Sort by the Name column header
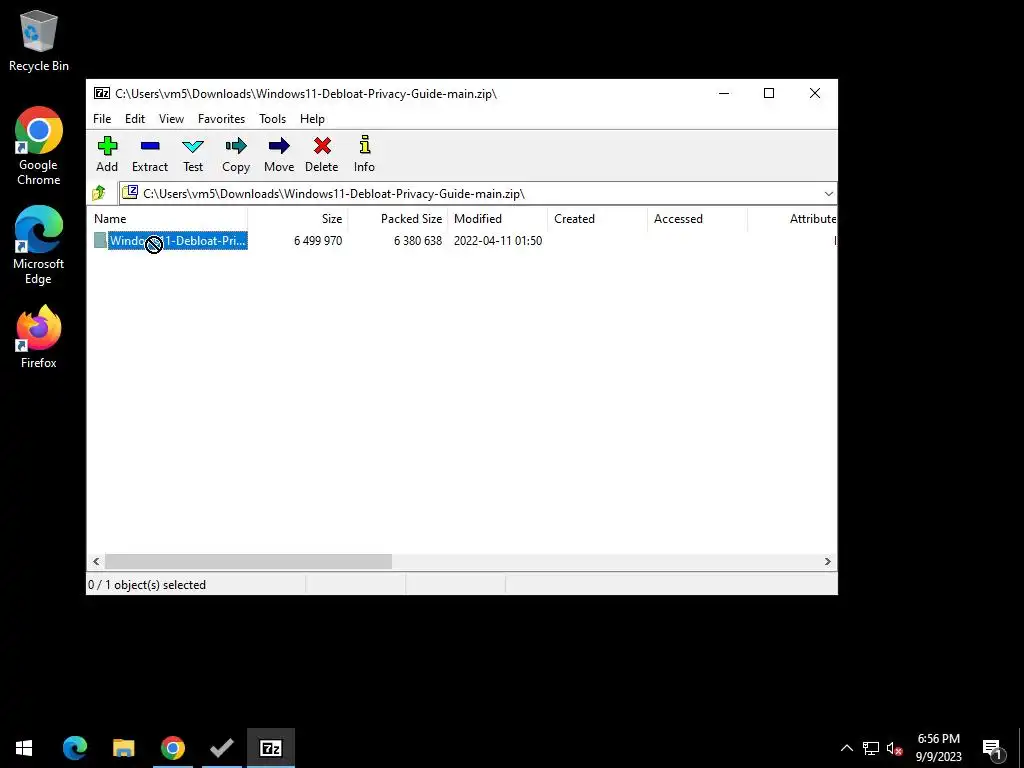The width and height of the screenshot is (1024, 768). click(x=167, y=219)
